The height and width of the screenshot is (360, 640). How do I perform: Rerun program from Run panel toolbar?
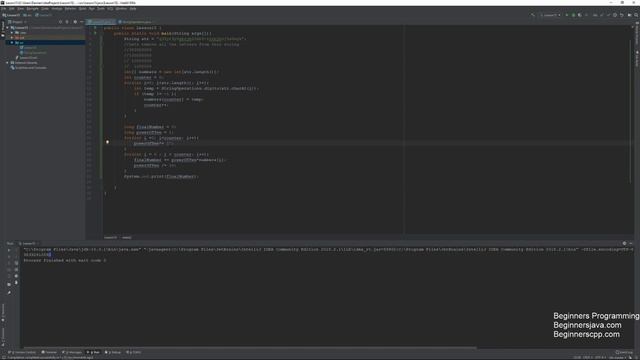click(9, 250)
